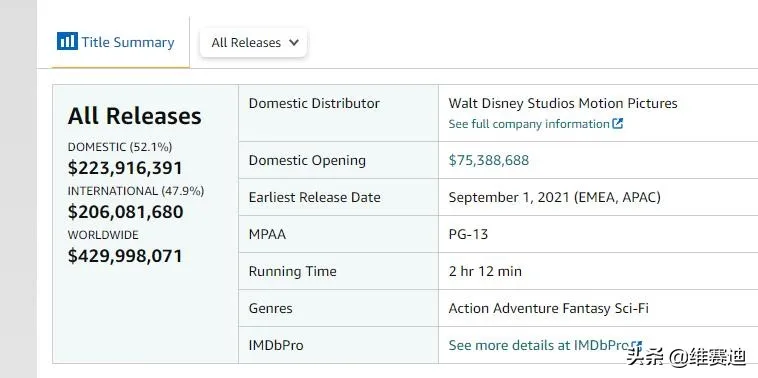This screenshot has height=378, width=758.
Task: Click the Action Adventure Fantasy Sci-Fi genres
Action: (549, 308)
